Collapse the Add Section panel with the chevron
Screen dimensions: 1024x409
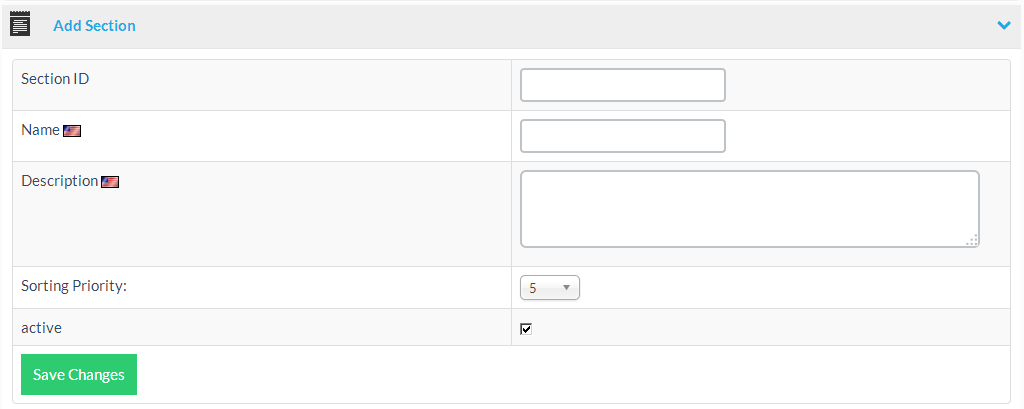click(1004, 25)
